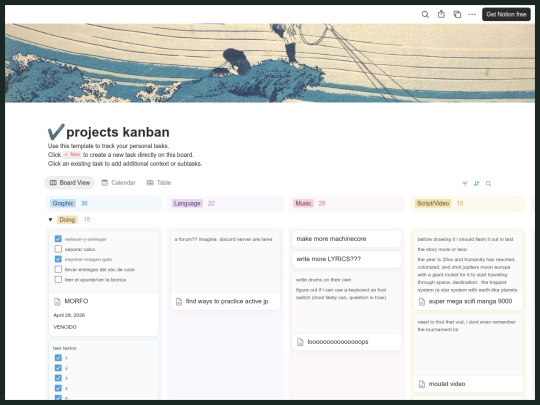Click the 'projects kanban' page title

(x=118, y=132)
